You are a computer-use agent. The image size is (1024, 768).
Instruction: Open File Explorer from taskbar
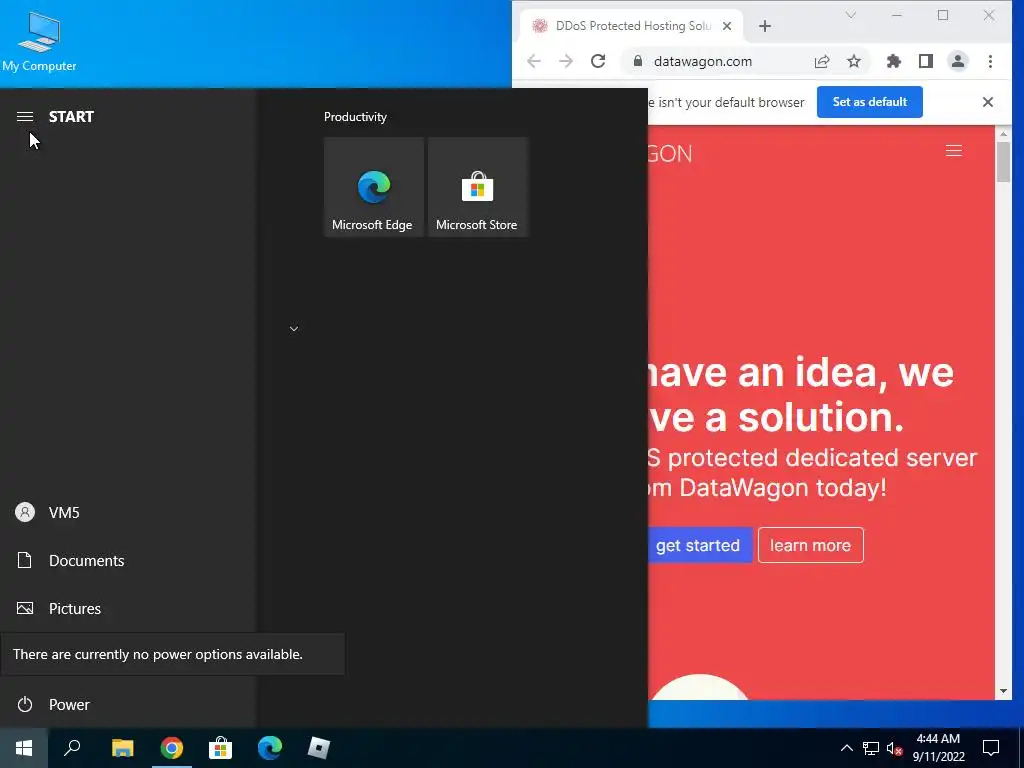click(x=122, y=748)
